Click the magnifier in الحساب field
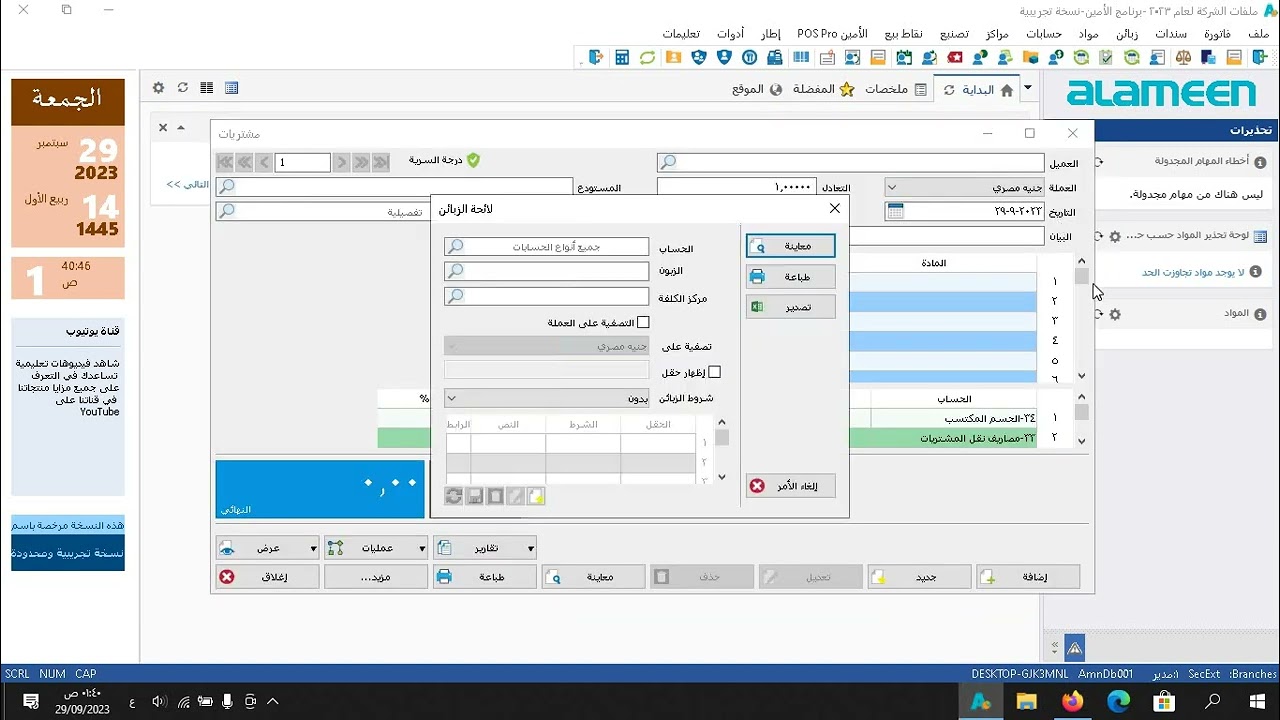This screenshot has width=1280, height=720. (455, 246)
